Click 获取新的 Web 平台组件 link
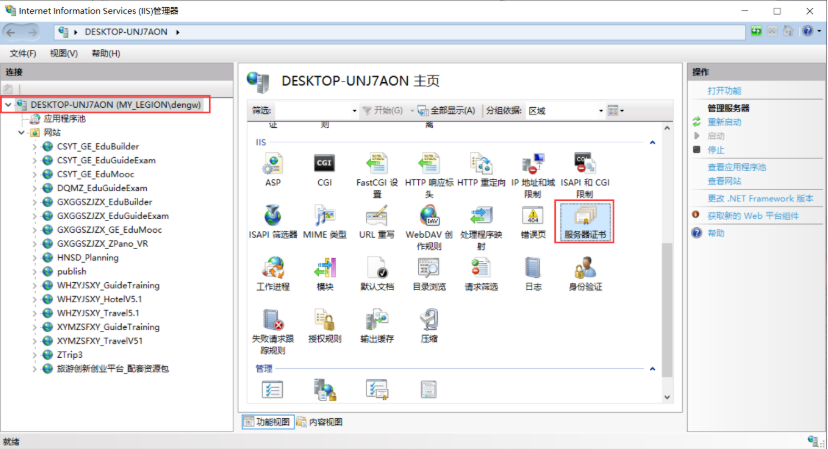This screenshot has width=828, height=449. point(753,216)
